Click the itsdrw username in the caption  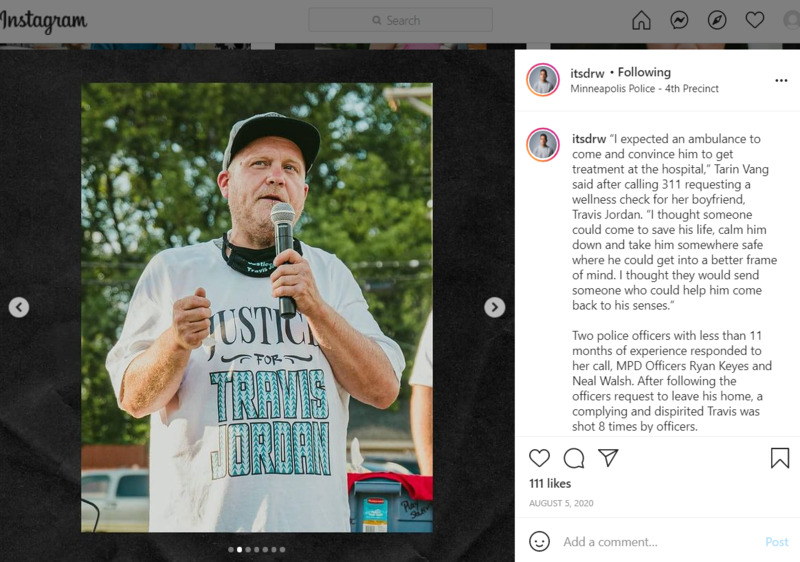point(589,139)
